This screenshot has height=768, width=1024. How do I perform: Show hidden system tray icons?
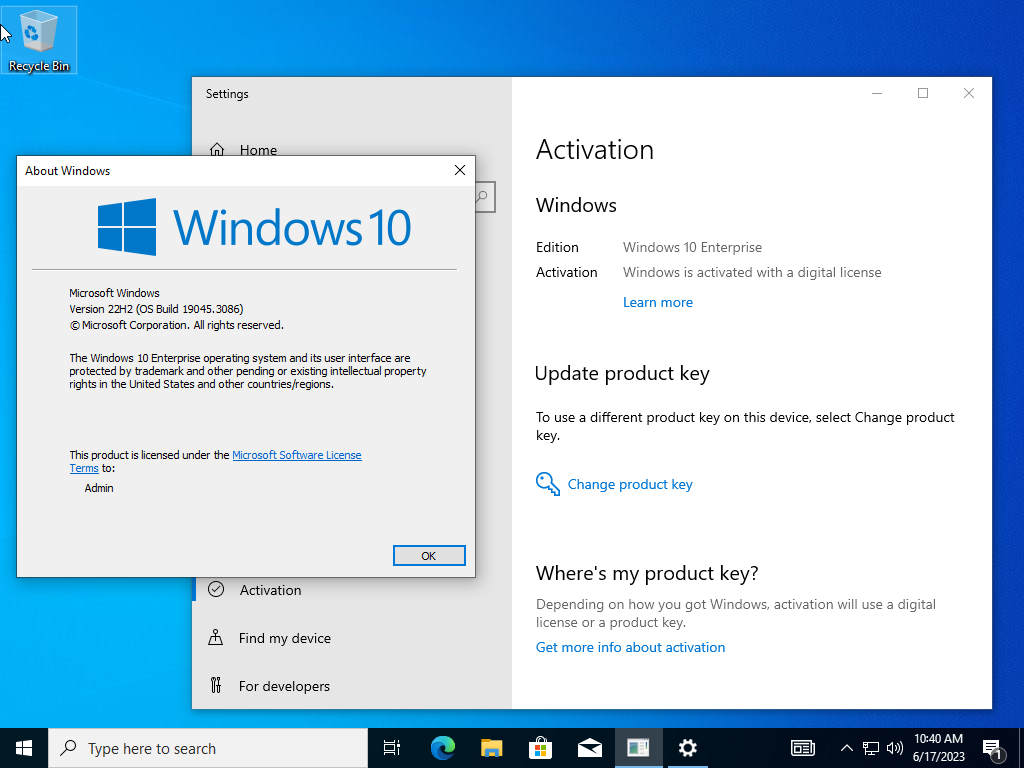pyautogui.click(x=846, y=748)
